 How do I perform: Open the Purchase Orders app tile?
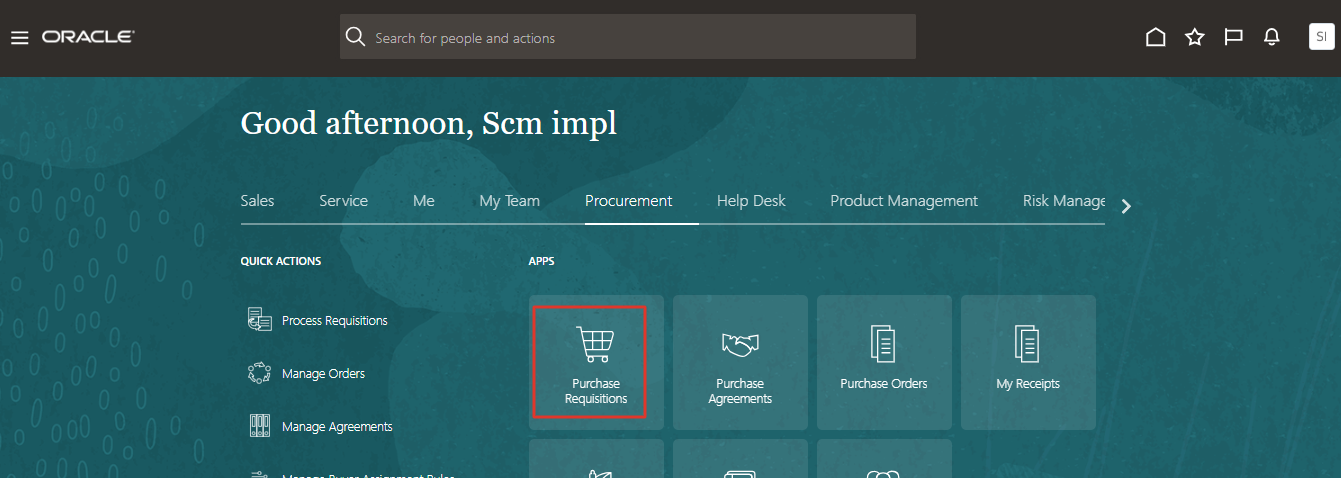click(884, 362)
